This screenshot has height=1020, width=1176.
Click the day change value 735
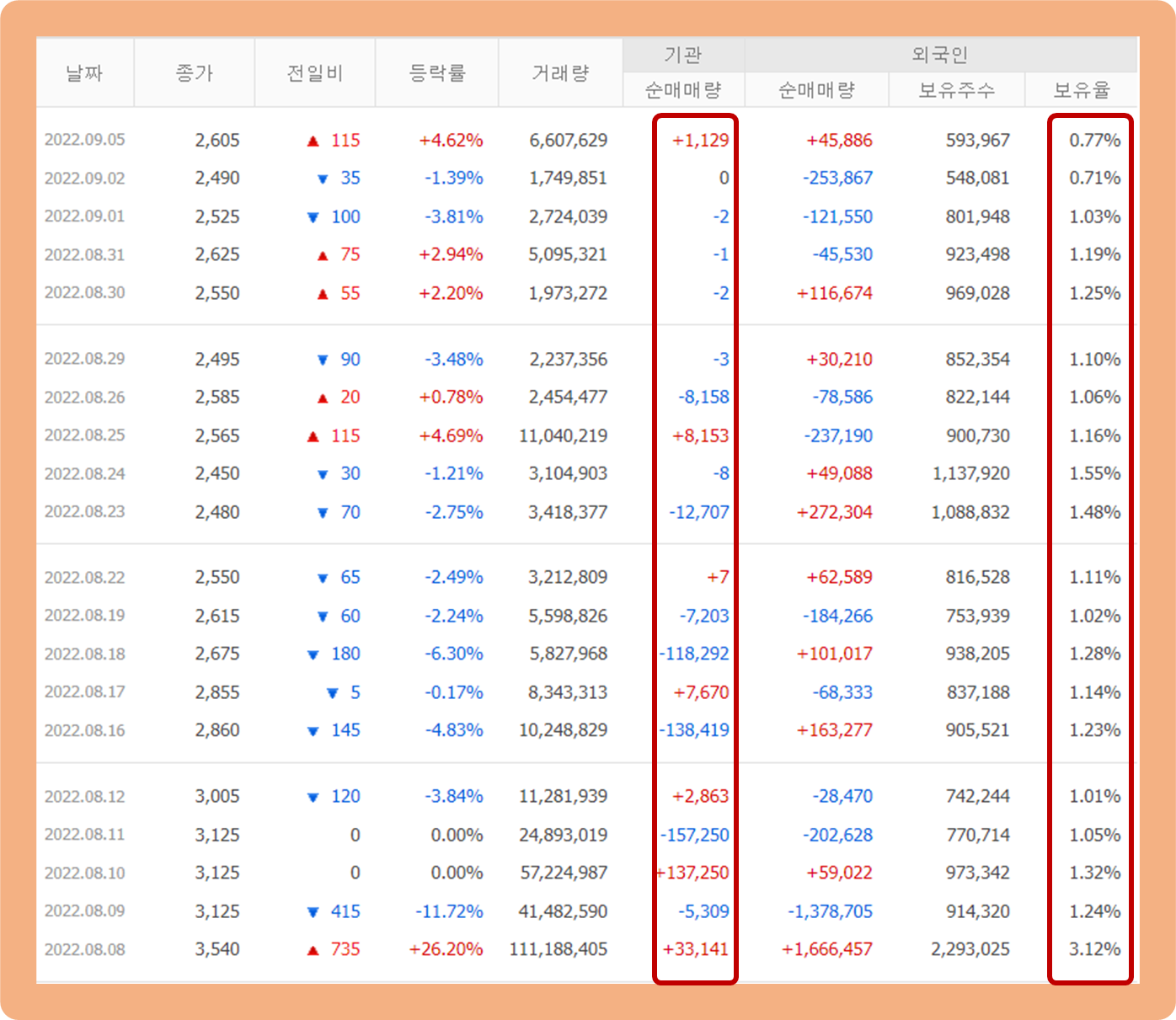click(345, 949)
